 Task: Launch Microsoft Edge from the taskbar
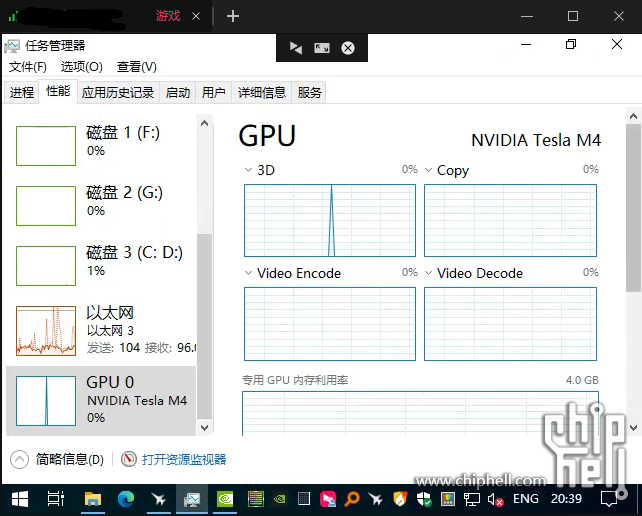(125, 498)
